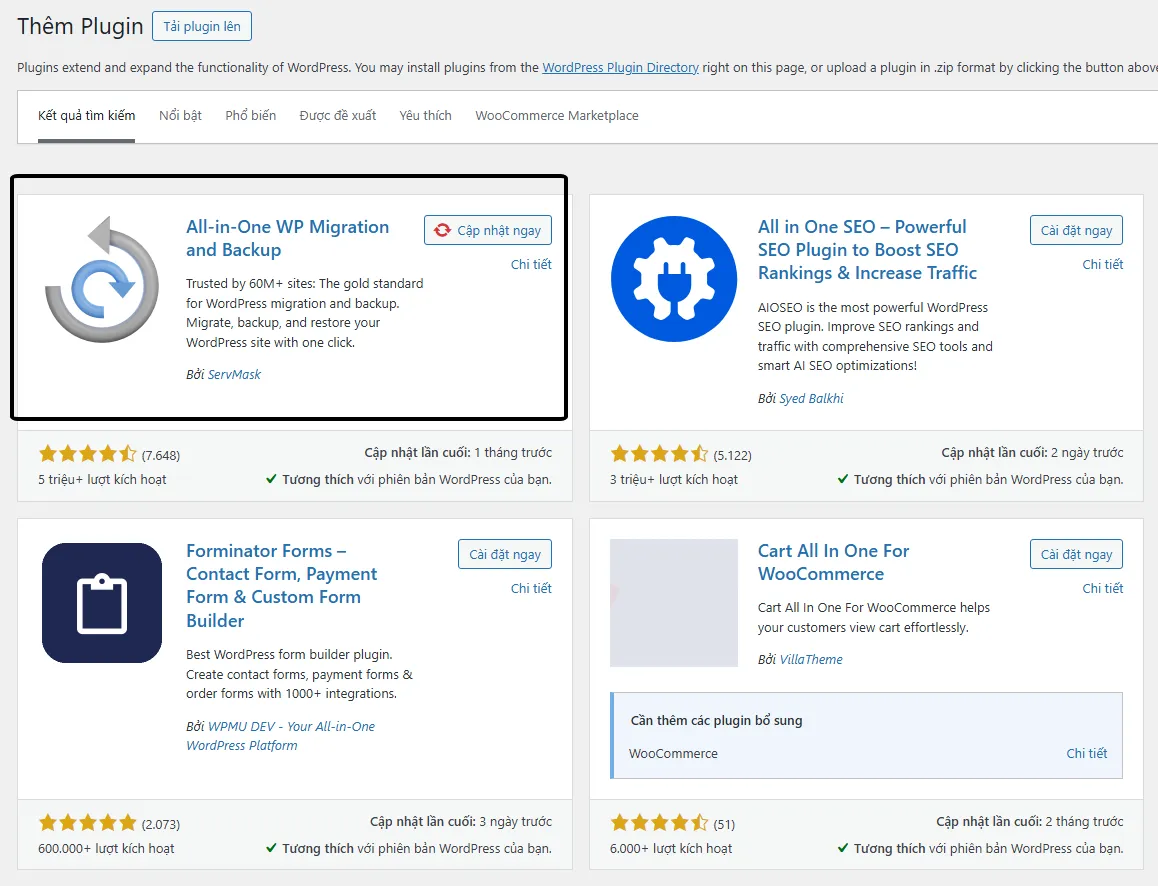
Task: Install Cart All In One For WooCommerce
Action: pyautogui.click(x=1076, y=554)
